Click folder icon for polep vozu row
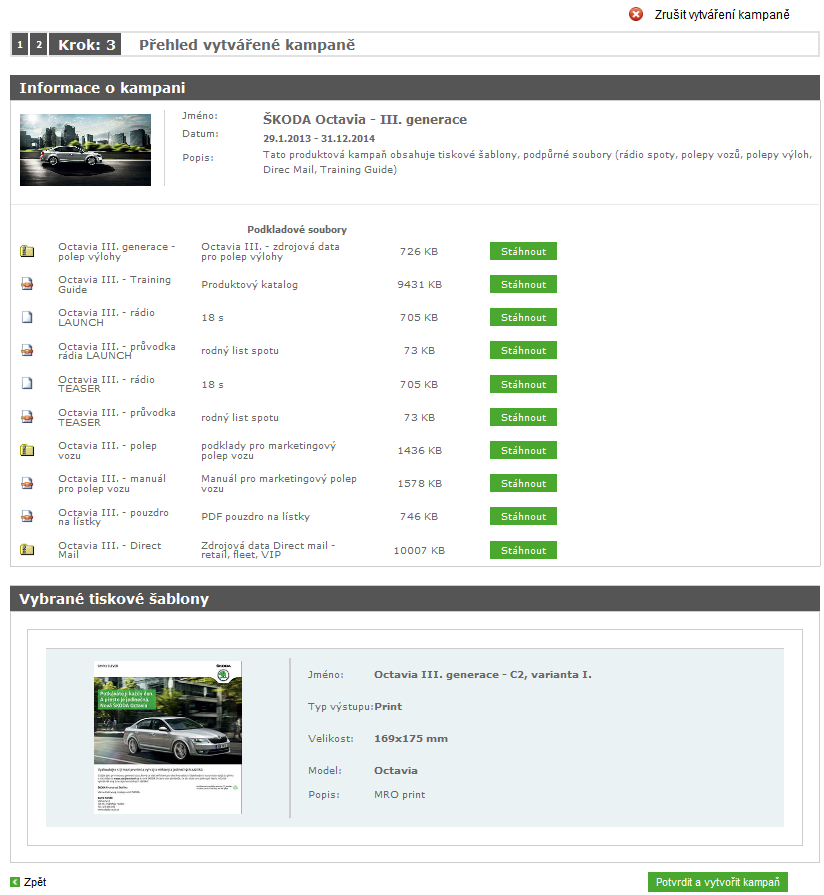This screenshot has width=824, height=895. click(27, 450)
